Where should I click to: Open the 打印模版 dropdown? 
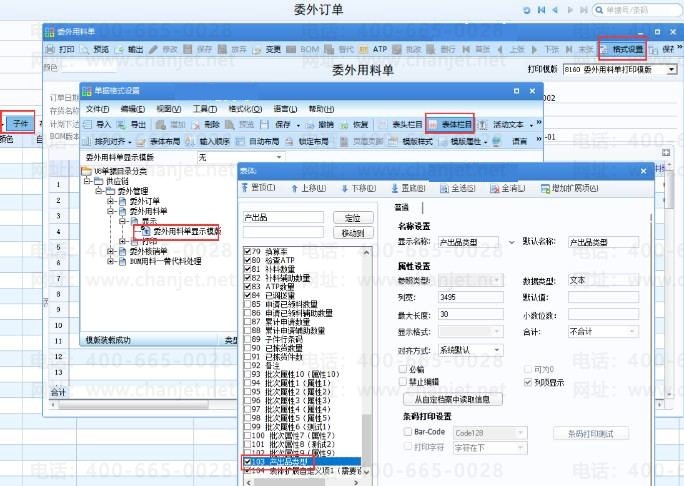click(672, 69)
